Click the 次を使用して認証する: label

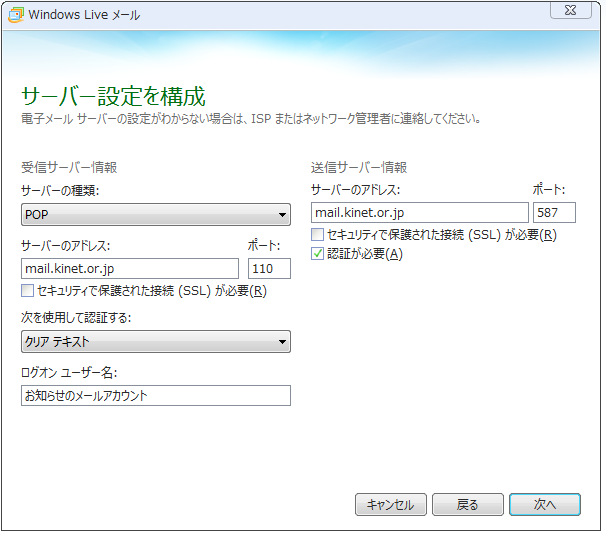click(77, 319)
